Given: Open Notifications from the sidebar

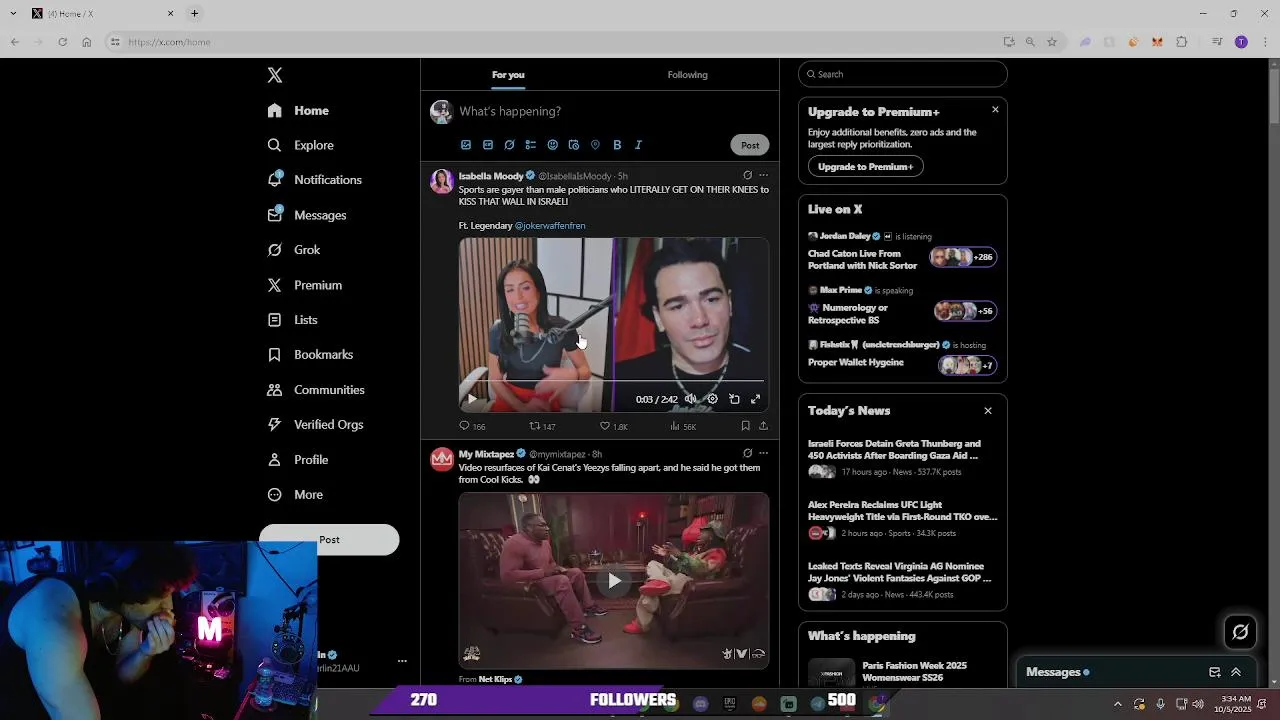Looking at the screenshot, I should pos(315,180).
